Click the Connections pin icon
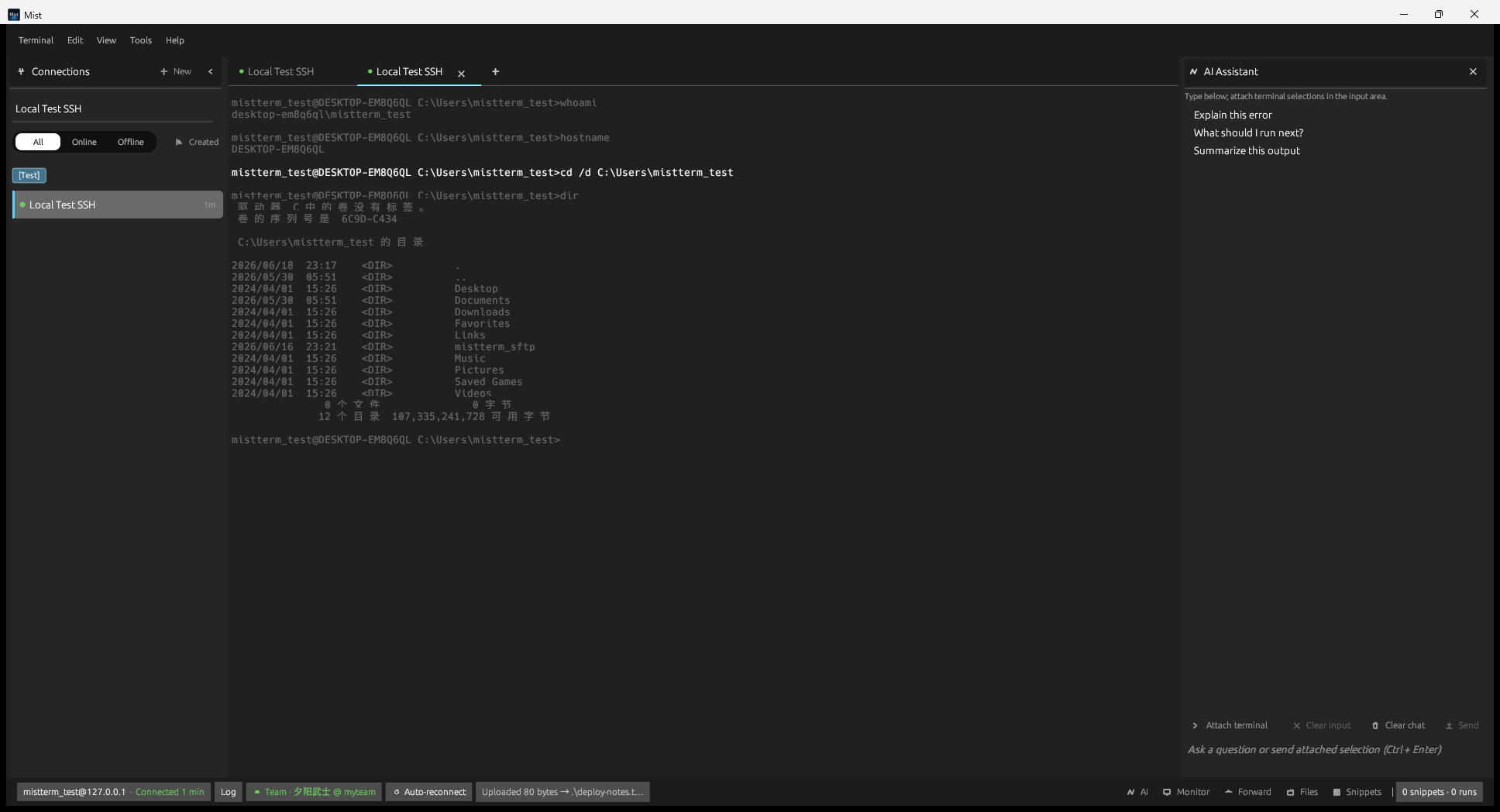The image size is (1500, 812). click(x=21, y=71)
